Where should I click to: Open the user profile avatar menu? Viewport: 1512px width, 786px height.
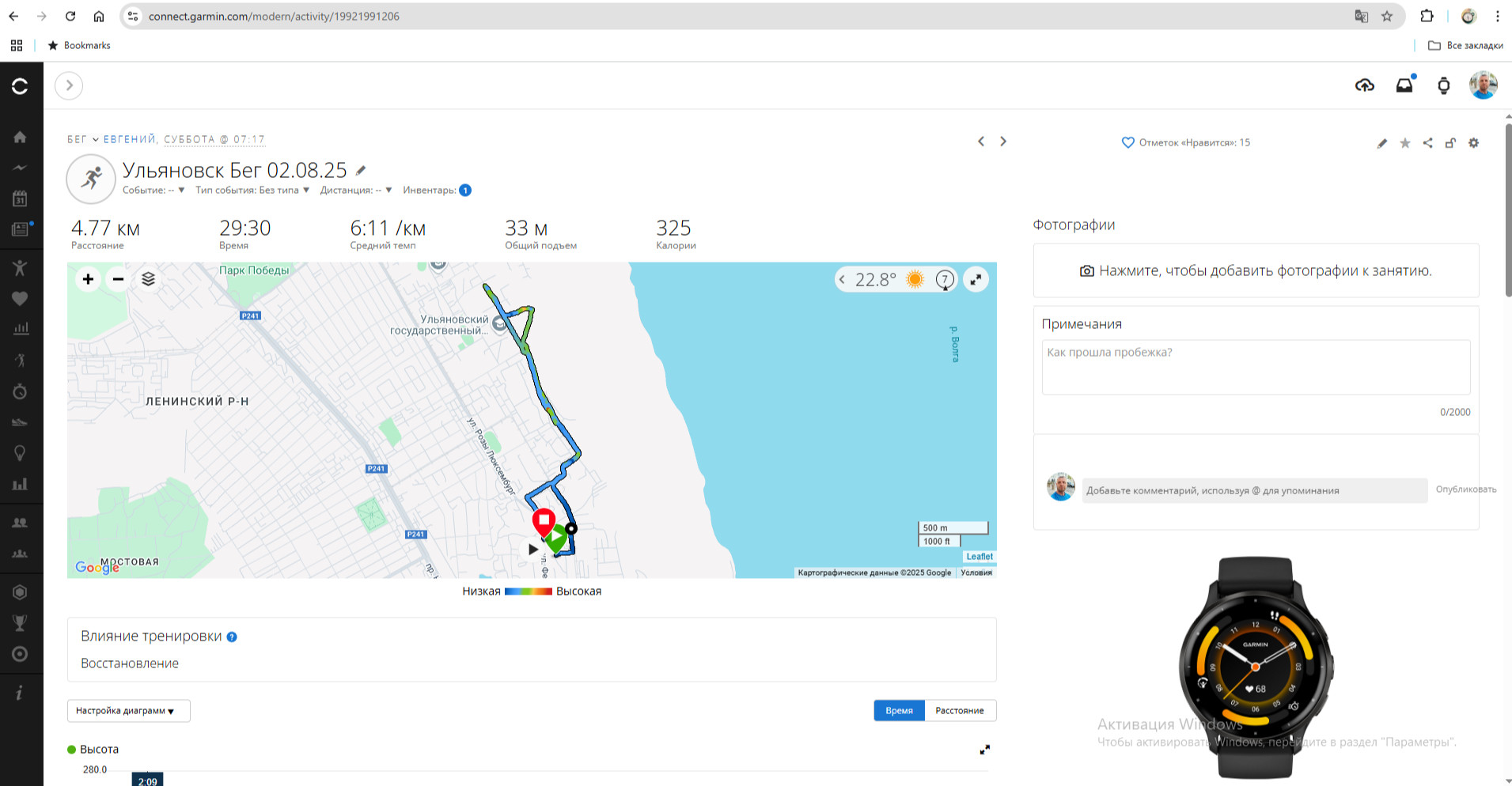tap(1484, 85)
